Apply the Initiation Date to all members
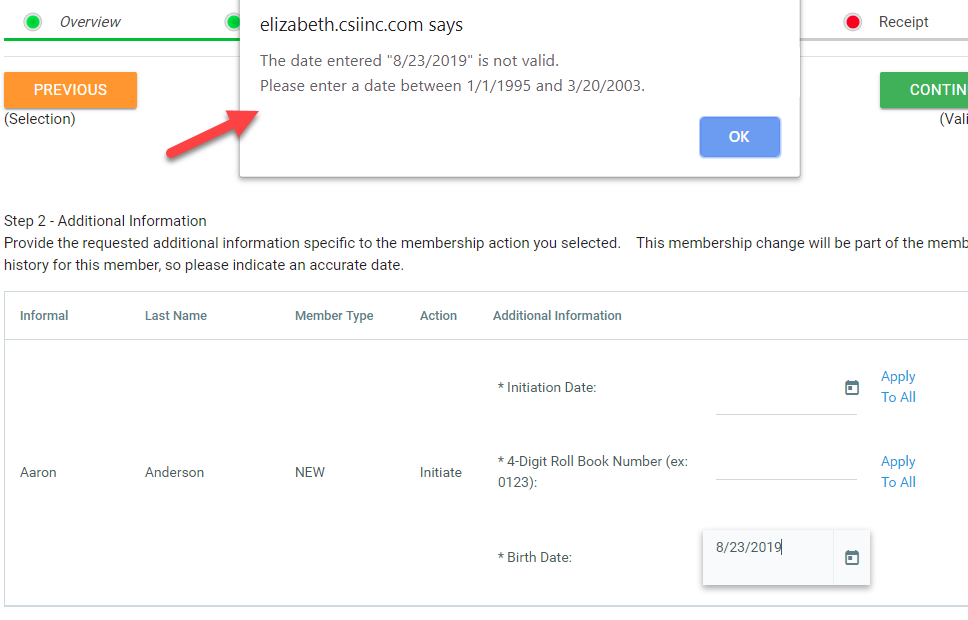The height and width of the screenshot is (620, 968). coord(898,387)
